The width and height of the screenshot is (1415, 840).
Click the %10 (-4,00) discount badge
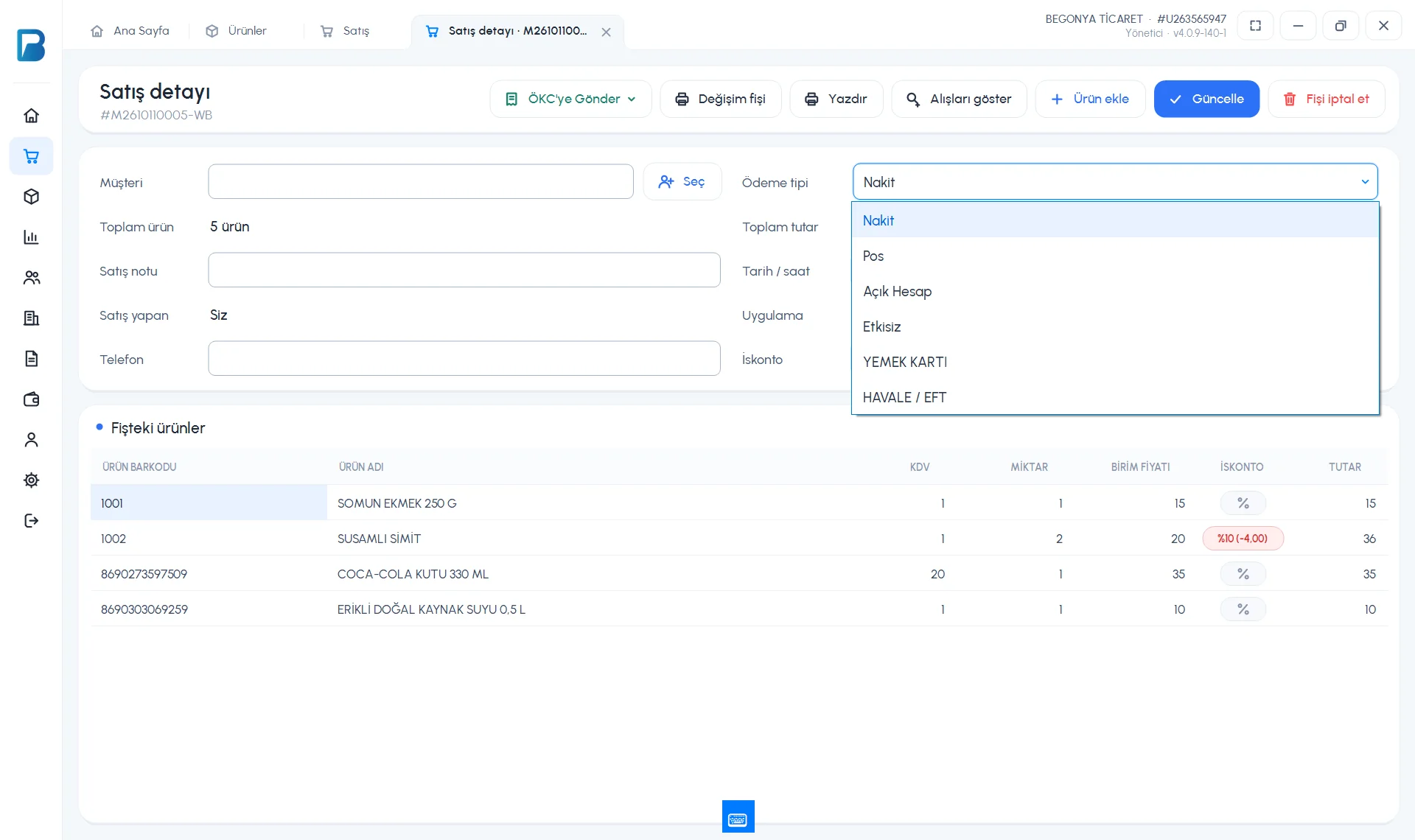[1243, 539]
